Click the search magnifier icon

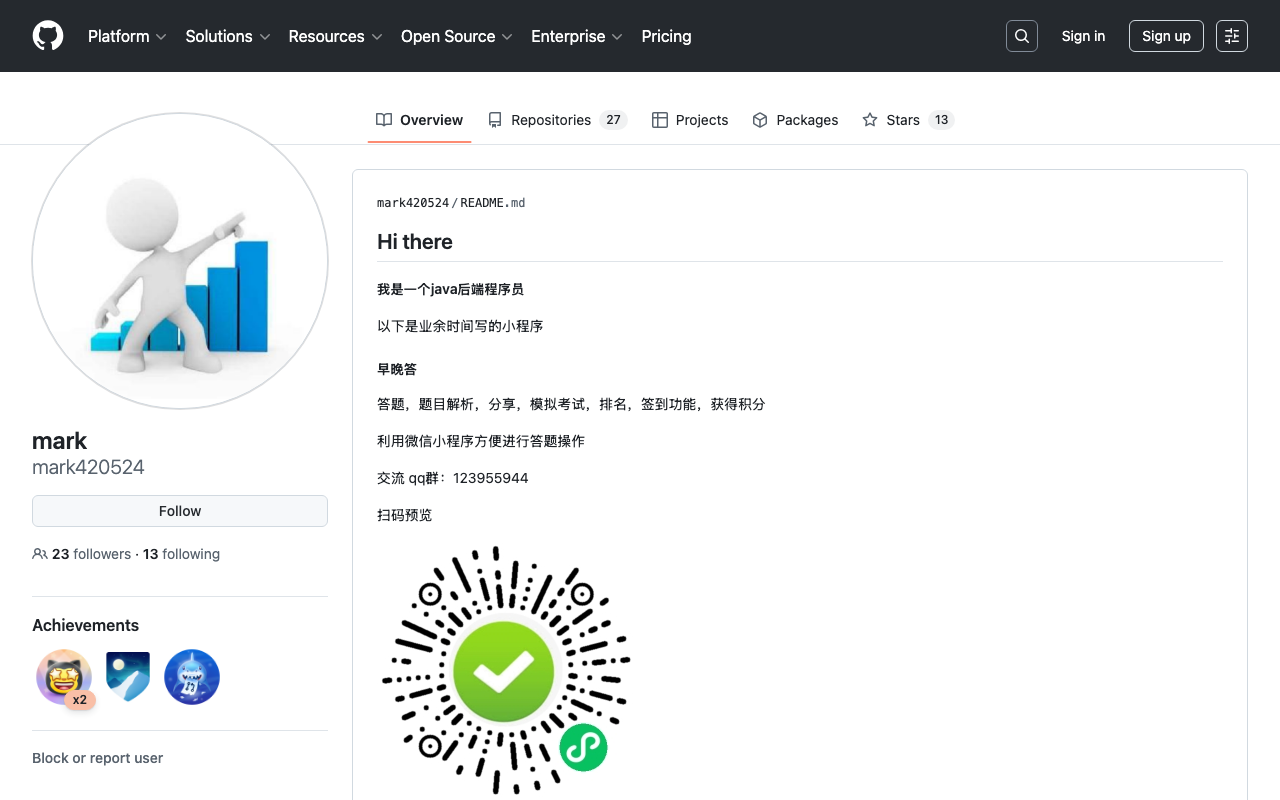click(x=1022, y=36)
